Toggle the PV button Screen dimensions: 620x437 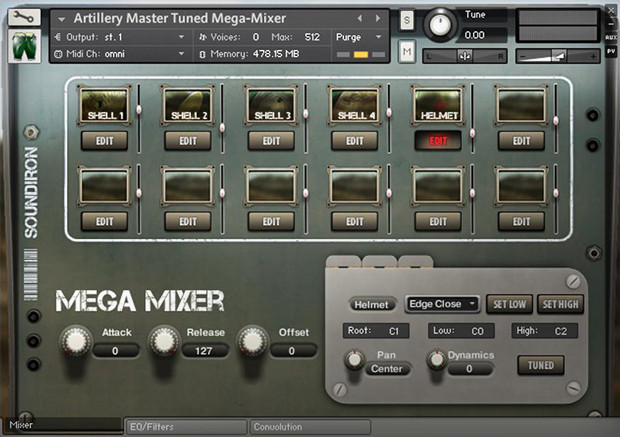coord(611,51)
